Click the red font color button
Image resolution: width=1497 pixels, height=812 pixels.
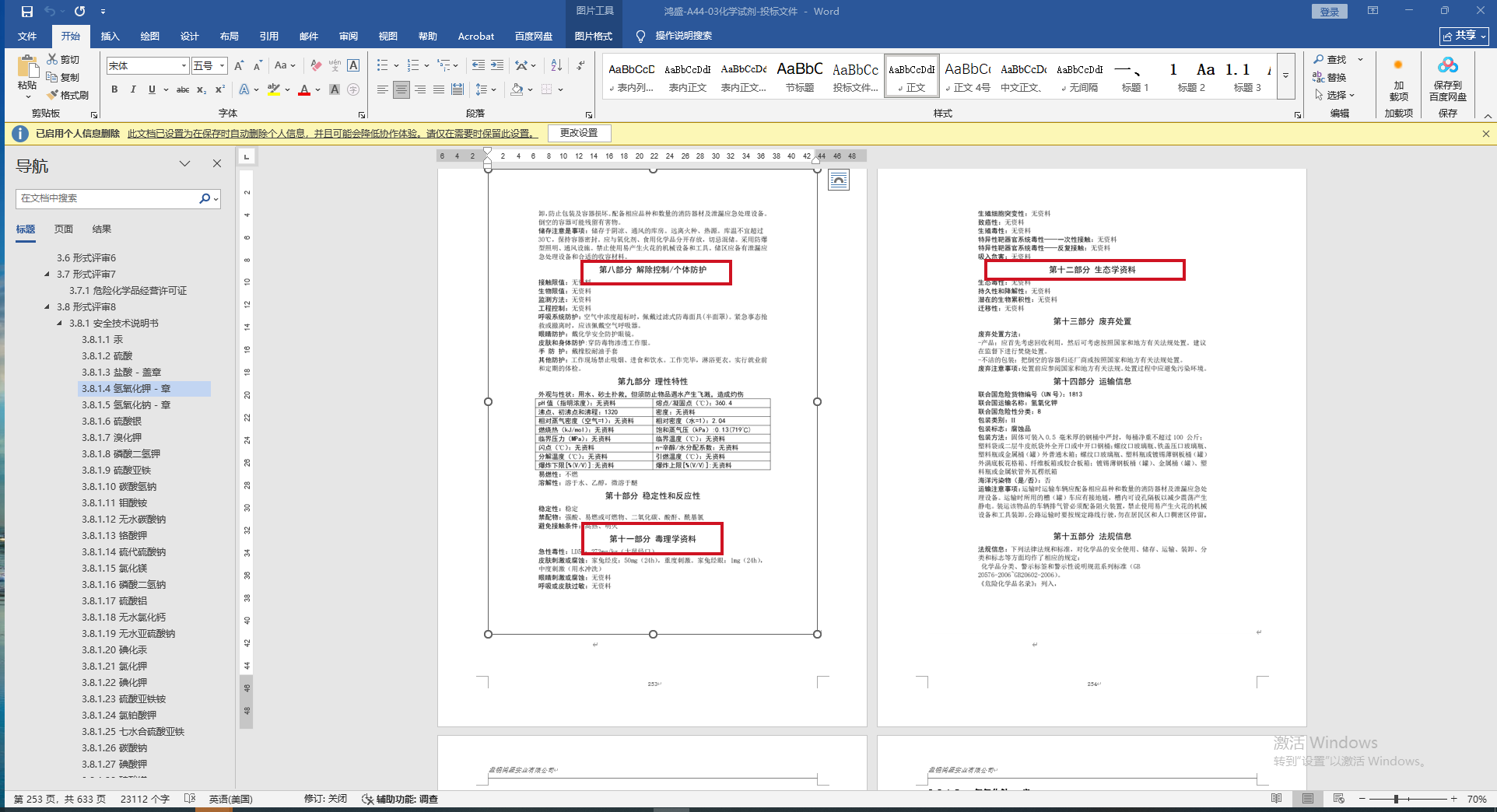304,89
